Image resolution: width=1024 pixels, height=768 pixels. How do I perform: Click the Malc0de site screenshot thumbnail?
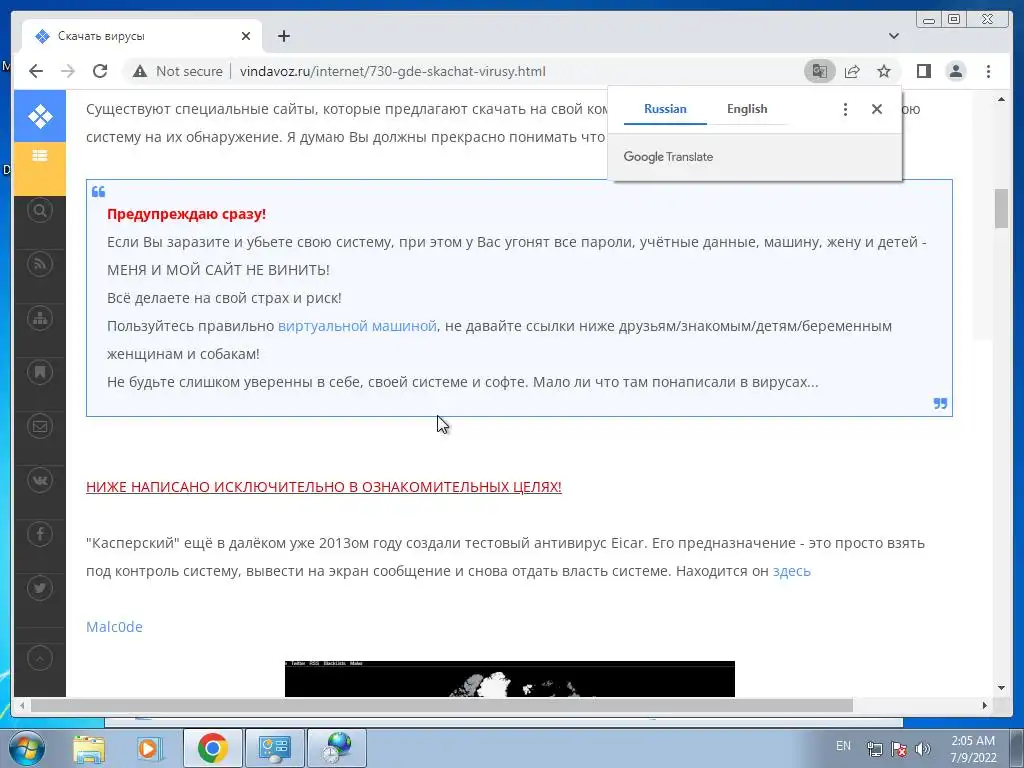coord(509,679)
